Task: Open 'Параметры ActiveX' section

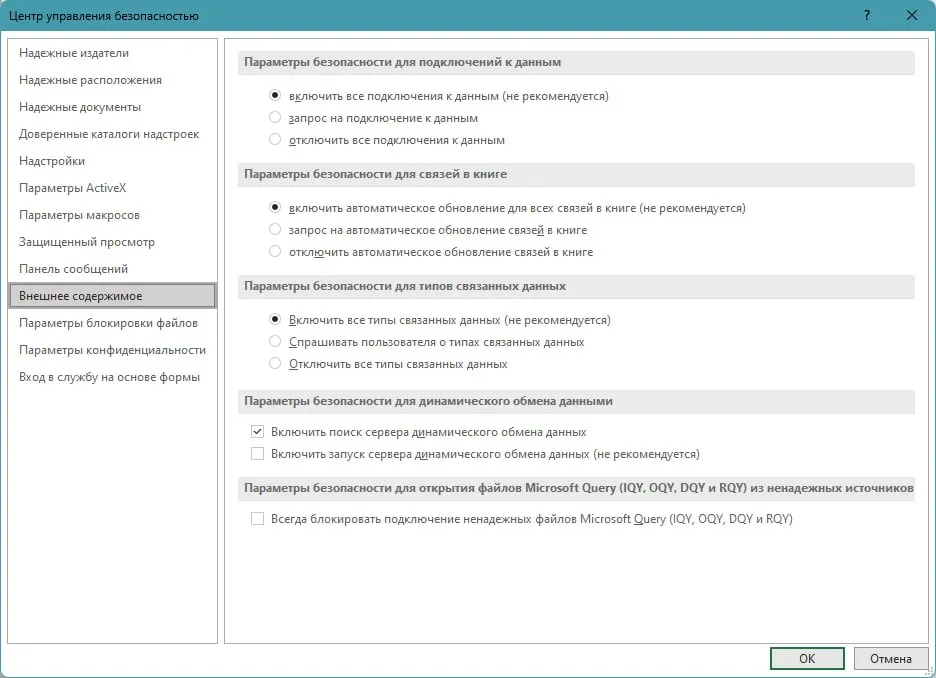Action: [72, 188]
